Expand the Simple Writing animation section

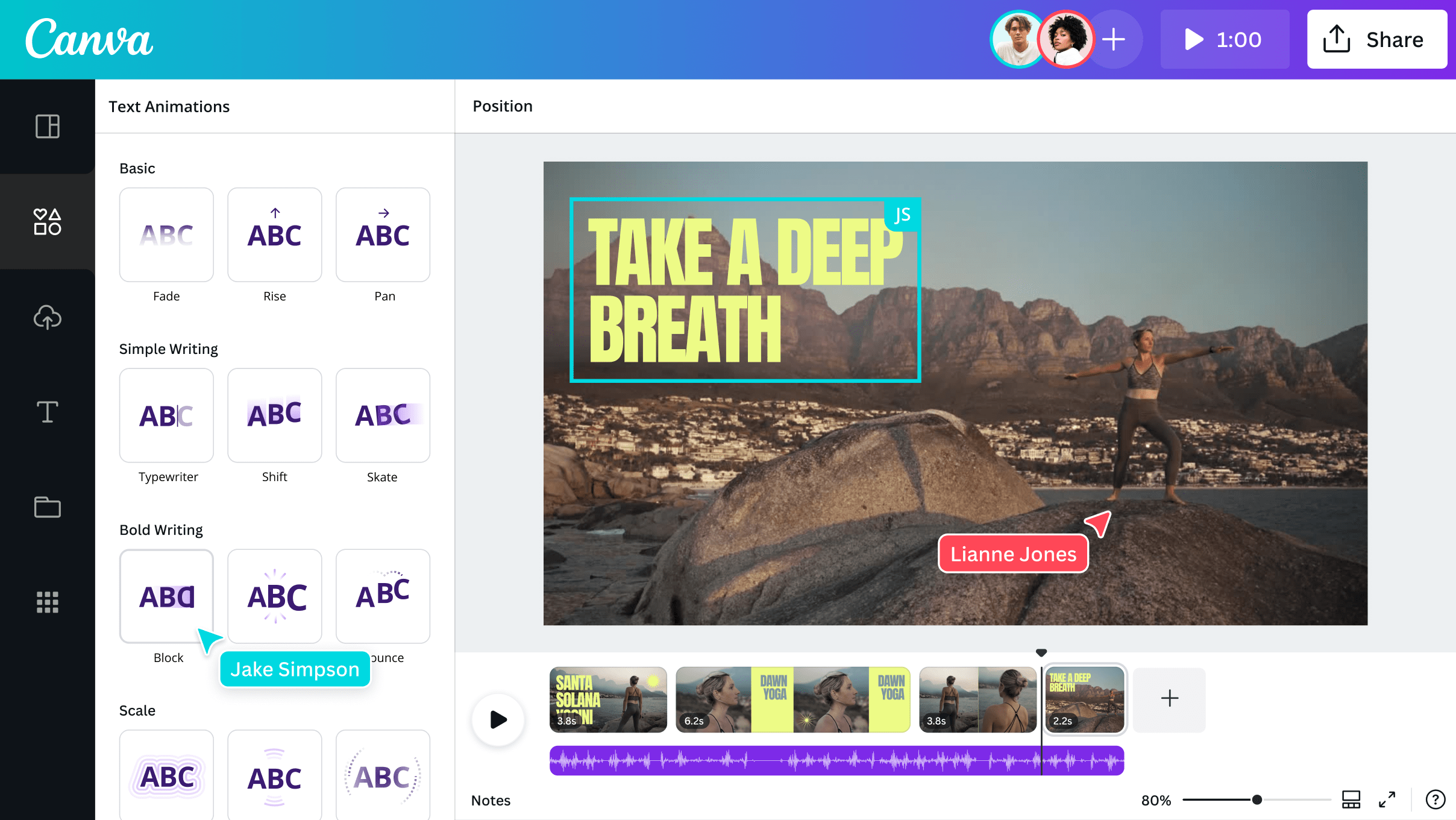pos(167,348)
